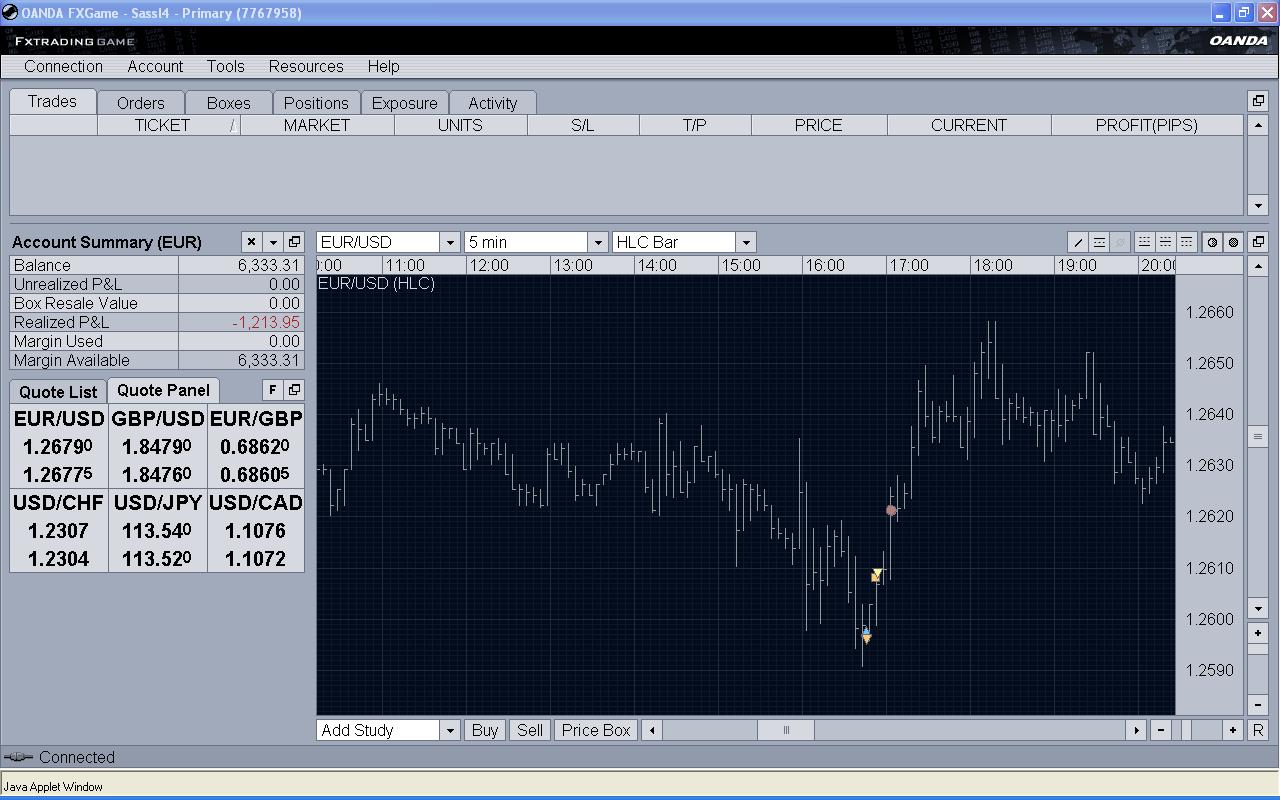Toggle the first circular chart display button
This screenshot has height=800, width=1280.
pos(1212,242)
